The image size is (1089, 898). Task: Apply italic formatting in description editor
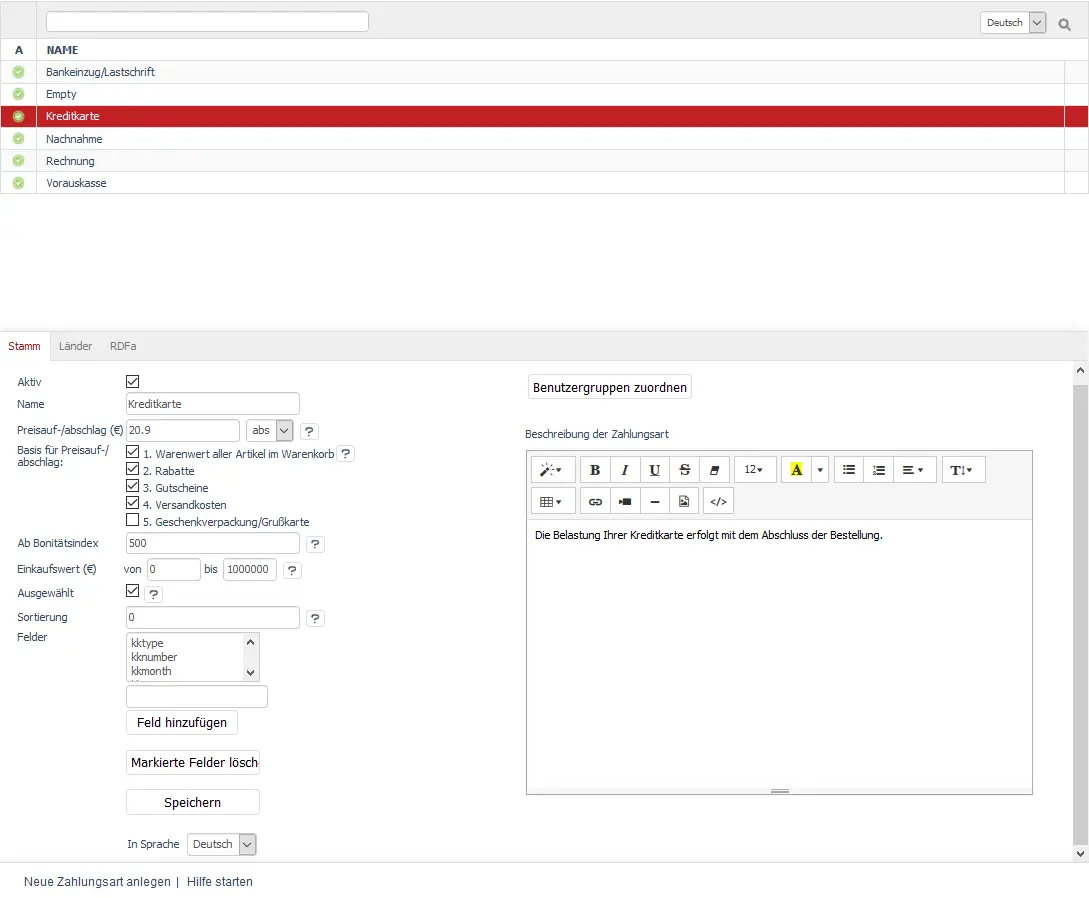point(625,470)
